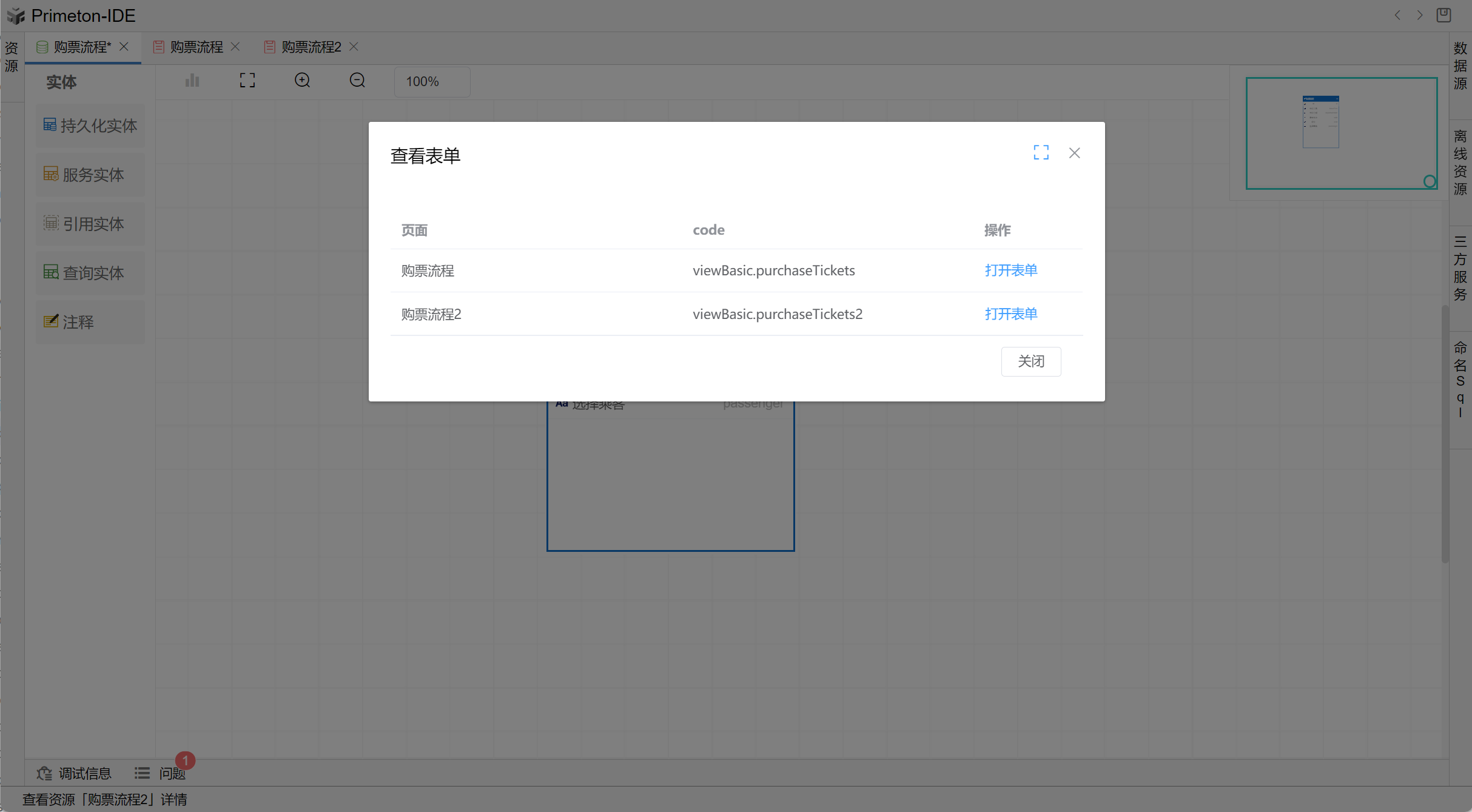Click the 100% zoom level field
The image size is (1472, 812).
click(432, 81)
